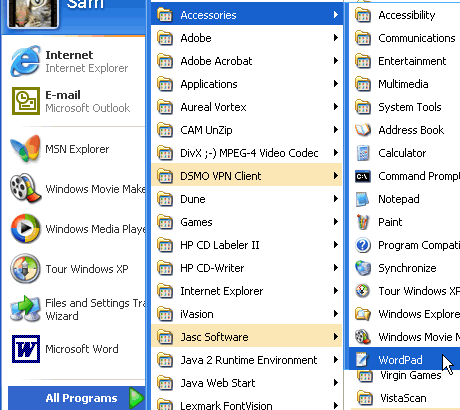Image resolution: width=460 pixels, height=410 pixels.
Task: Launch Notepad icon
Action: 363,199
